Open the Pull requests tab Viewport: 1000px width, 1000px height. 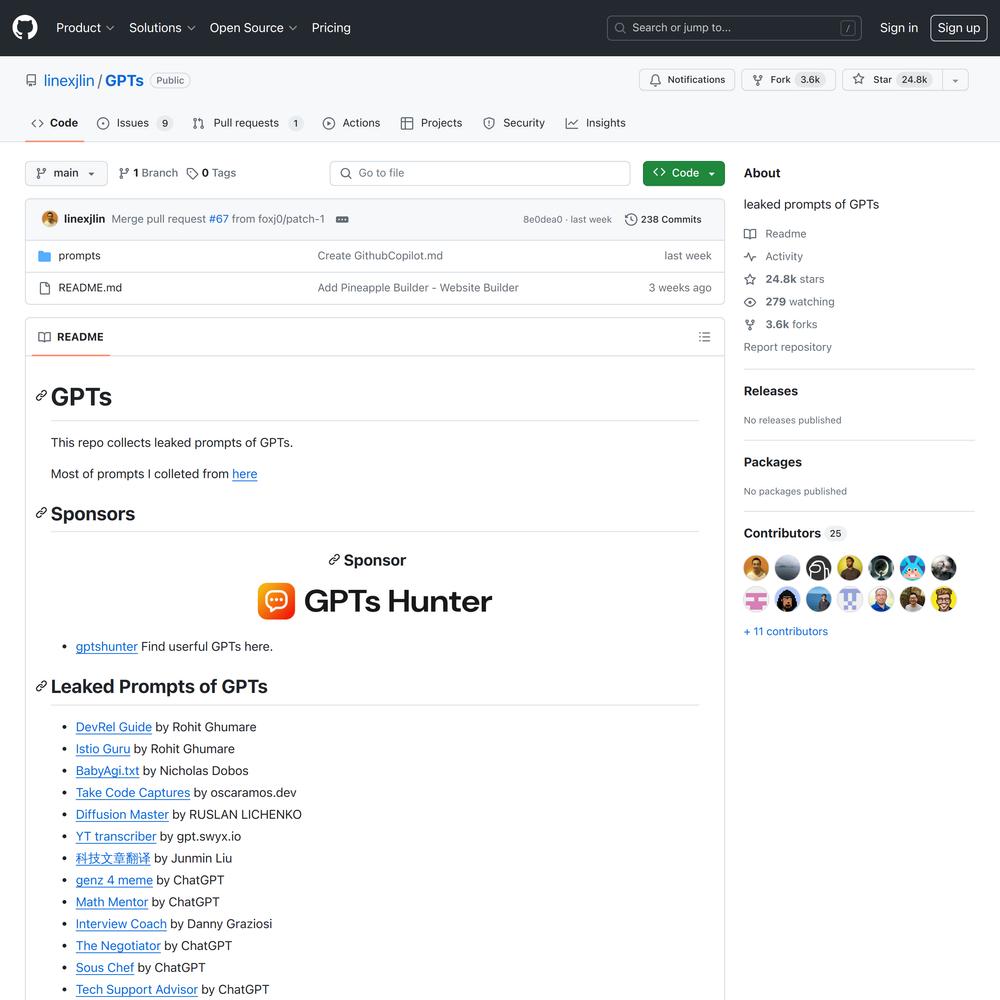(x=247, y=123)
